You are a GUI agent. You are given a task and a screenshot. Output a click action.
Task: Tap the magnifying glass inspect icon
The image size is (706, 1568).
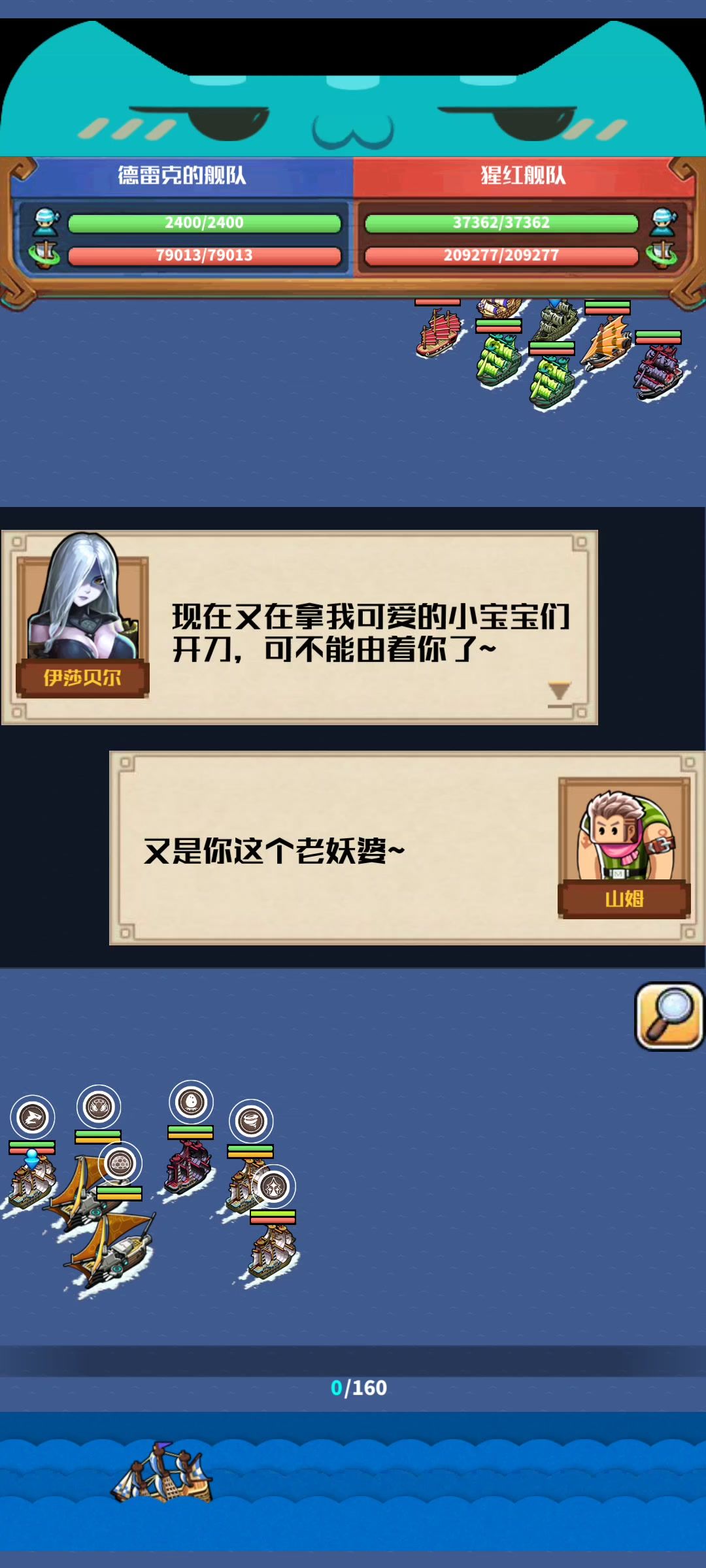[x=669, y=1017]
